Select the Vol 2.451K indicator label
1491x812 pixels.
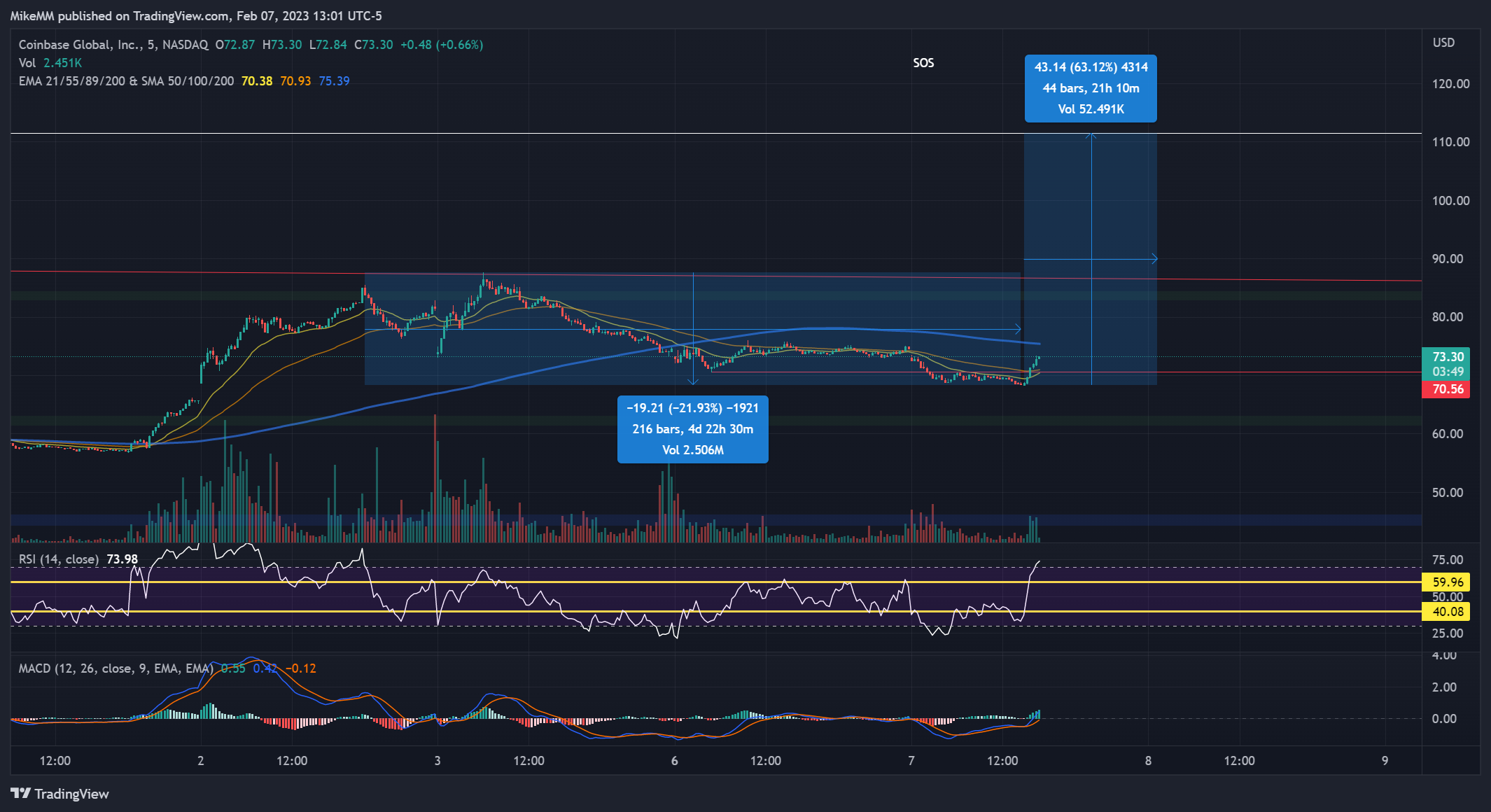(x=50, y=63)
